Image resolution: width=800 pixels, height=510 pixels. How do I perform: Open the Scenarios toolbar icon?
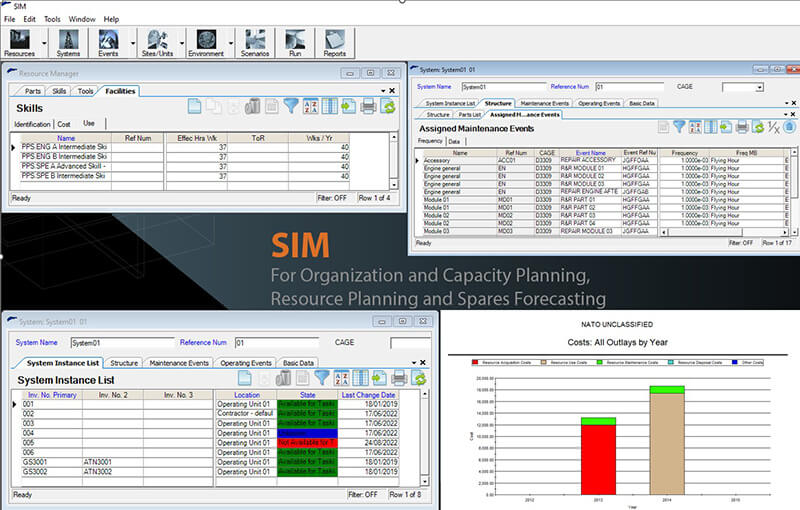tap(255, 43)
